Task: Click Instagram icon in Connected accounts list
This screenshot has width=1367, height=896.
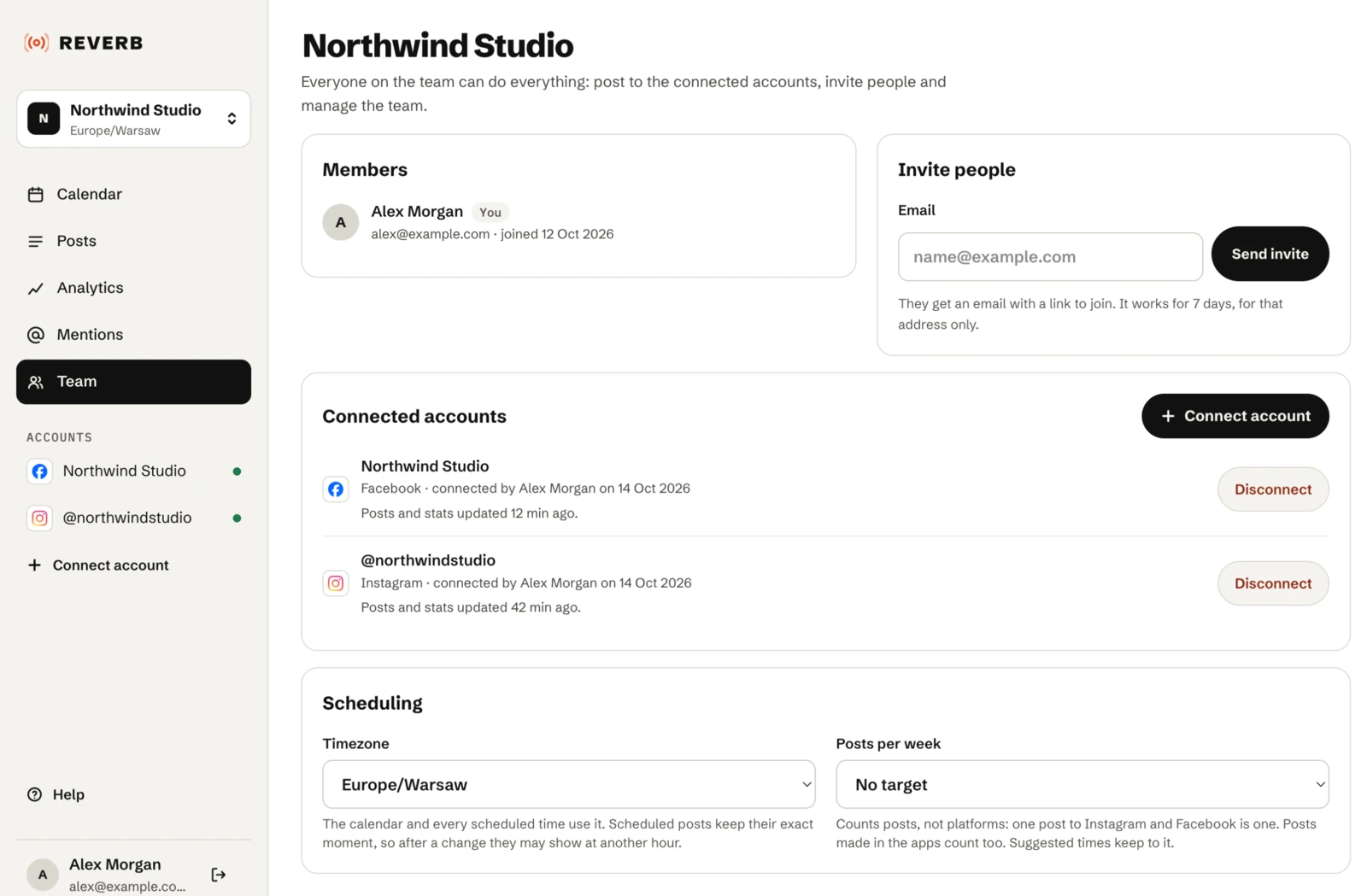Action: 336,583
